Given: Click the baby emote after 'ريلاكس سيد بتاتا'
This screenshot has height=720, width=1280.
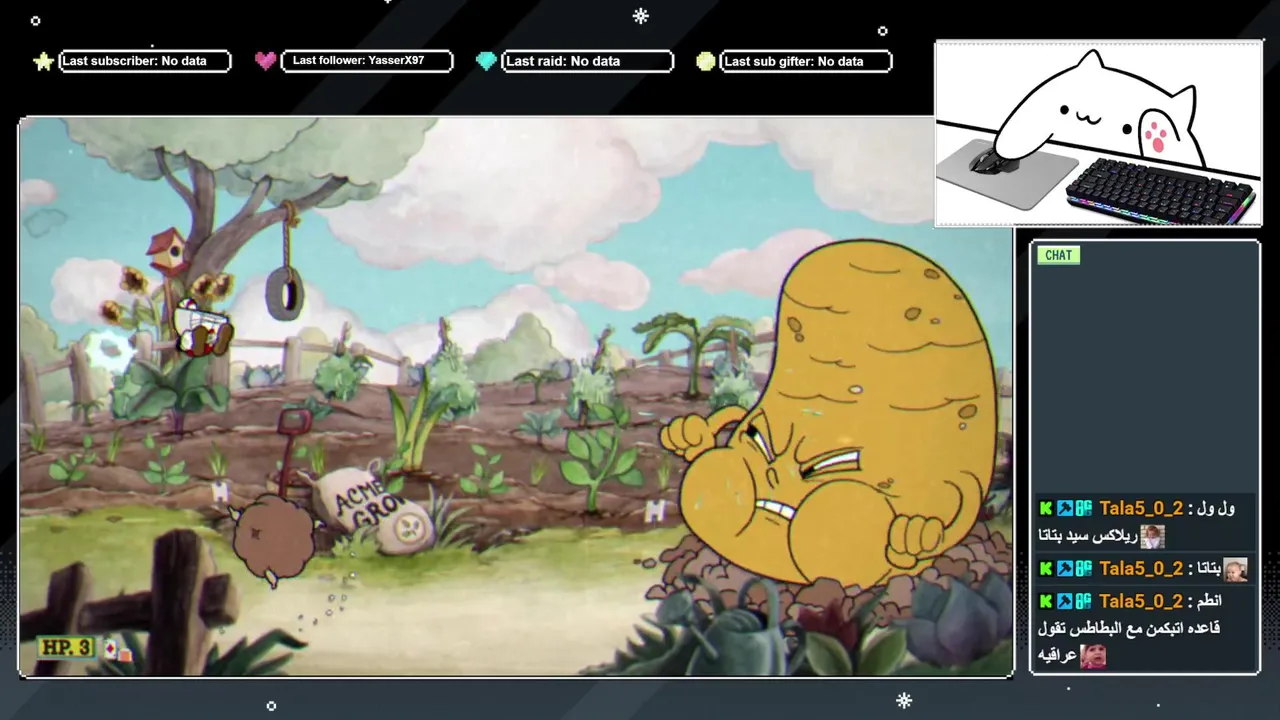Looking at the screenshot, I should (1152, 537).
